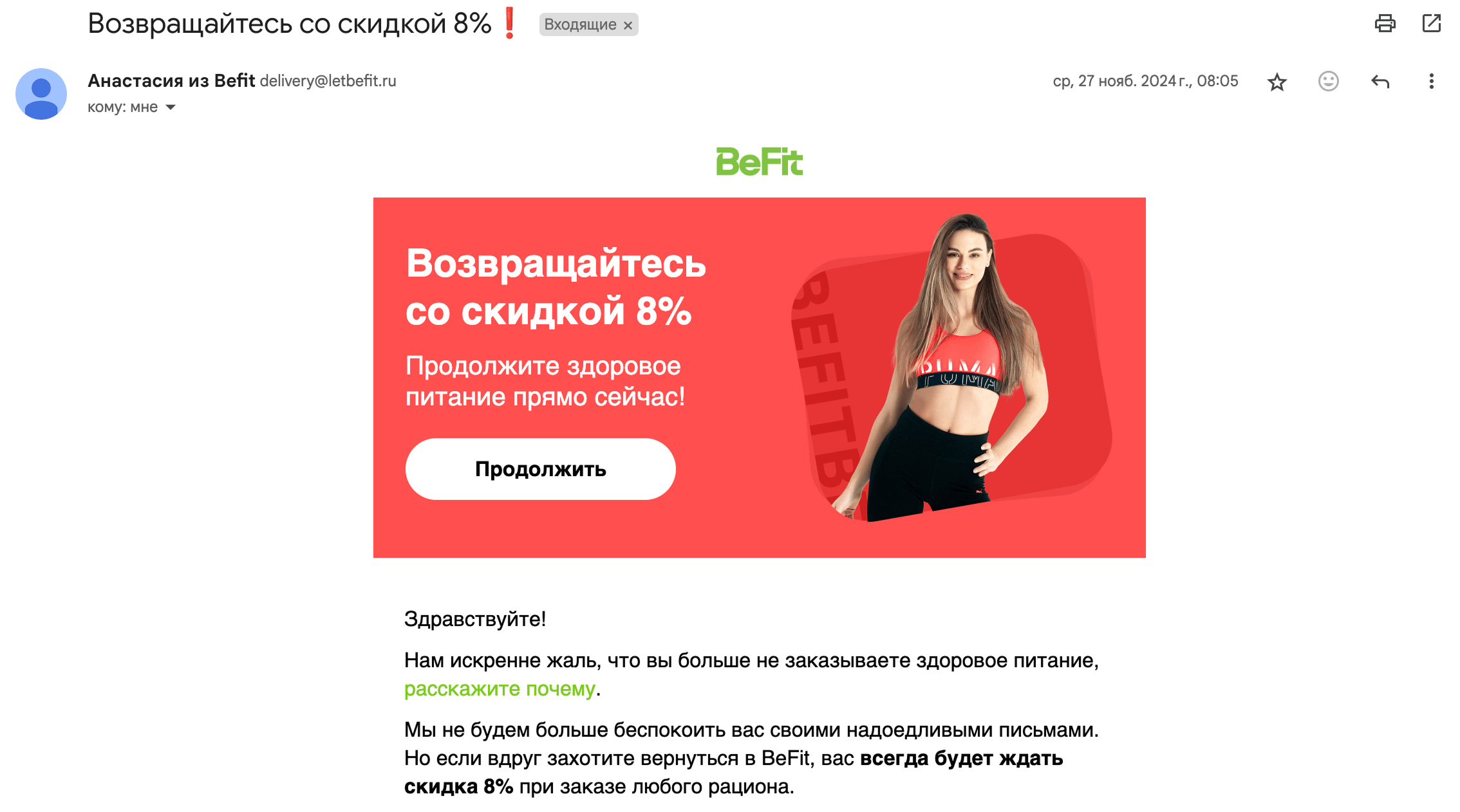Click the sender name Анастасия из Befit
This screenshot has width=1460, height=812.
pos(171,80)
